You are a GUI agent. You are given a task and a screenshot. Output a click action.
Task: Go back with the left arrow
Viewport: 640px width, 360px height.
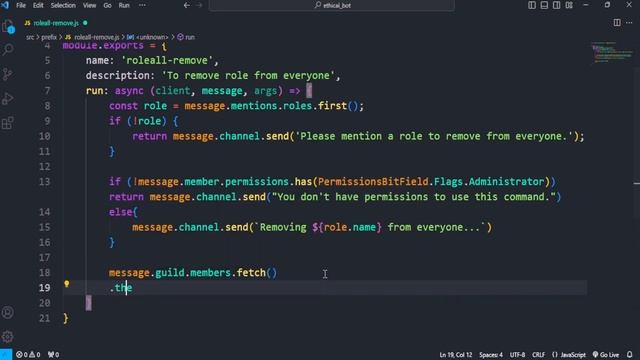point(187,5)
